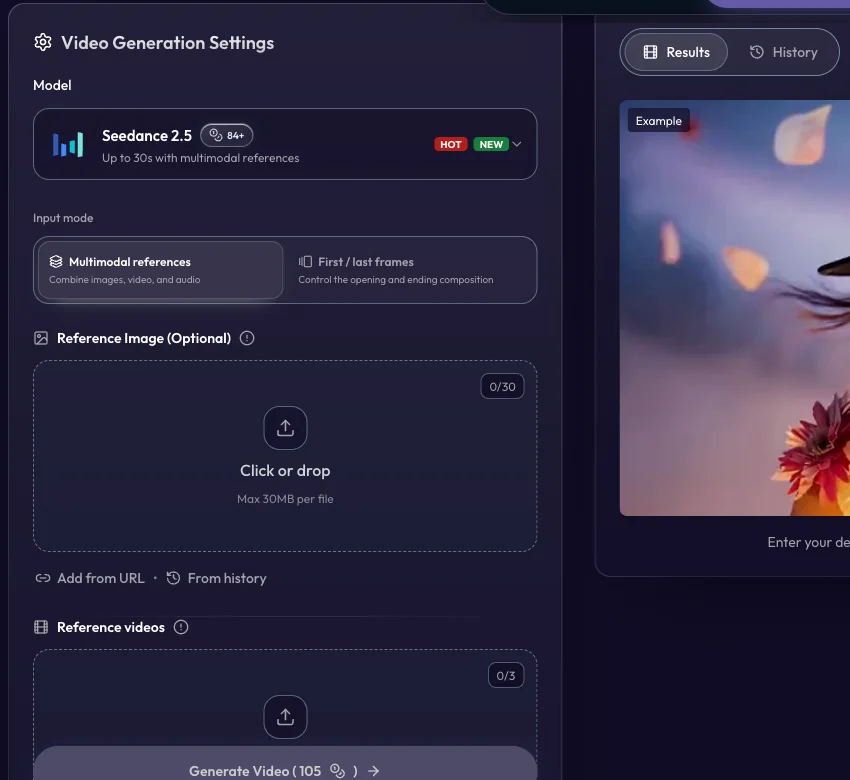Open the Seedance 2.5 model dropdown chevron
This screenshot has width=850, height=780.
[x=517, y=144]
